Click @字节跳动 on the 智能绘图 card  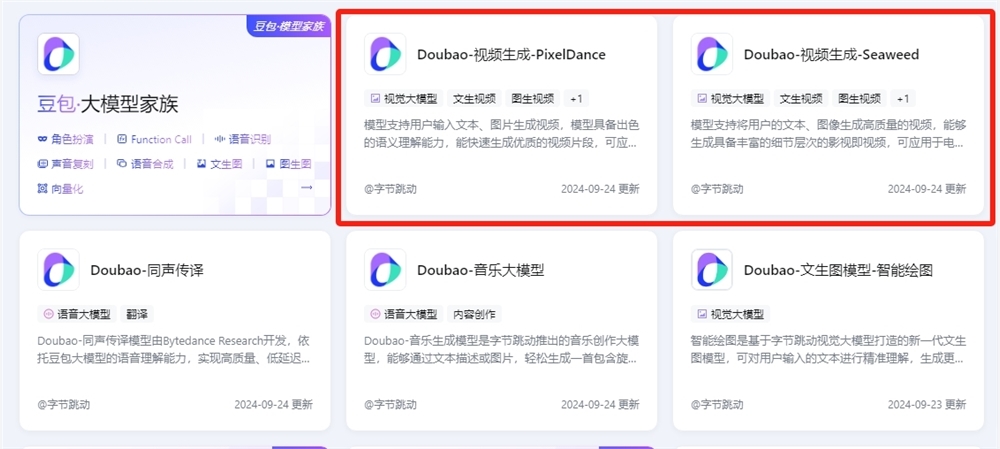(717, 404)
